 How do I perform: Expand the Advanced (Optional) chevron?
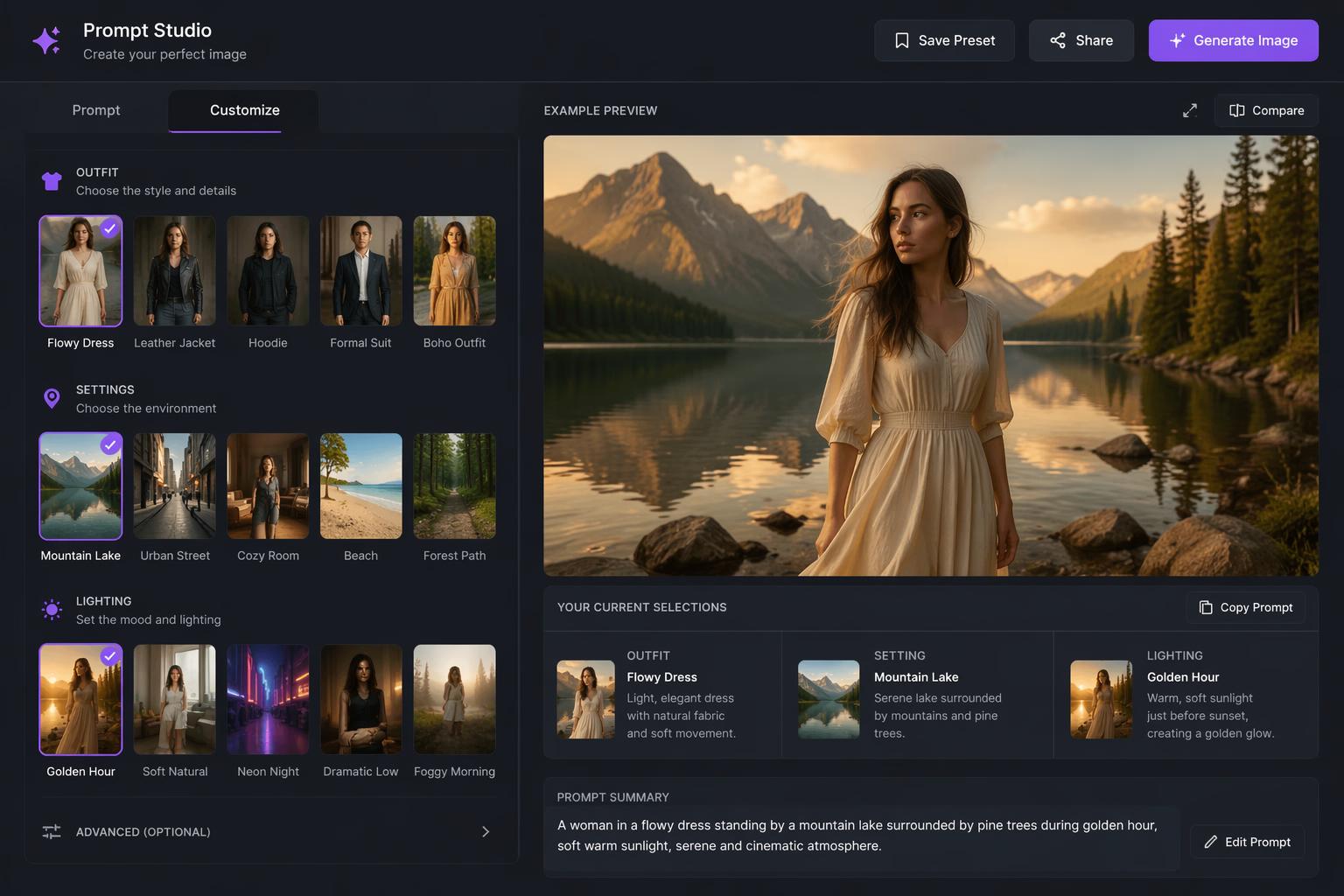(486, 831)
